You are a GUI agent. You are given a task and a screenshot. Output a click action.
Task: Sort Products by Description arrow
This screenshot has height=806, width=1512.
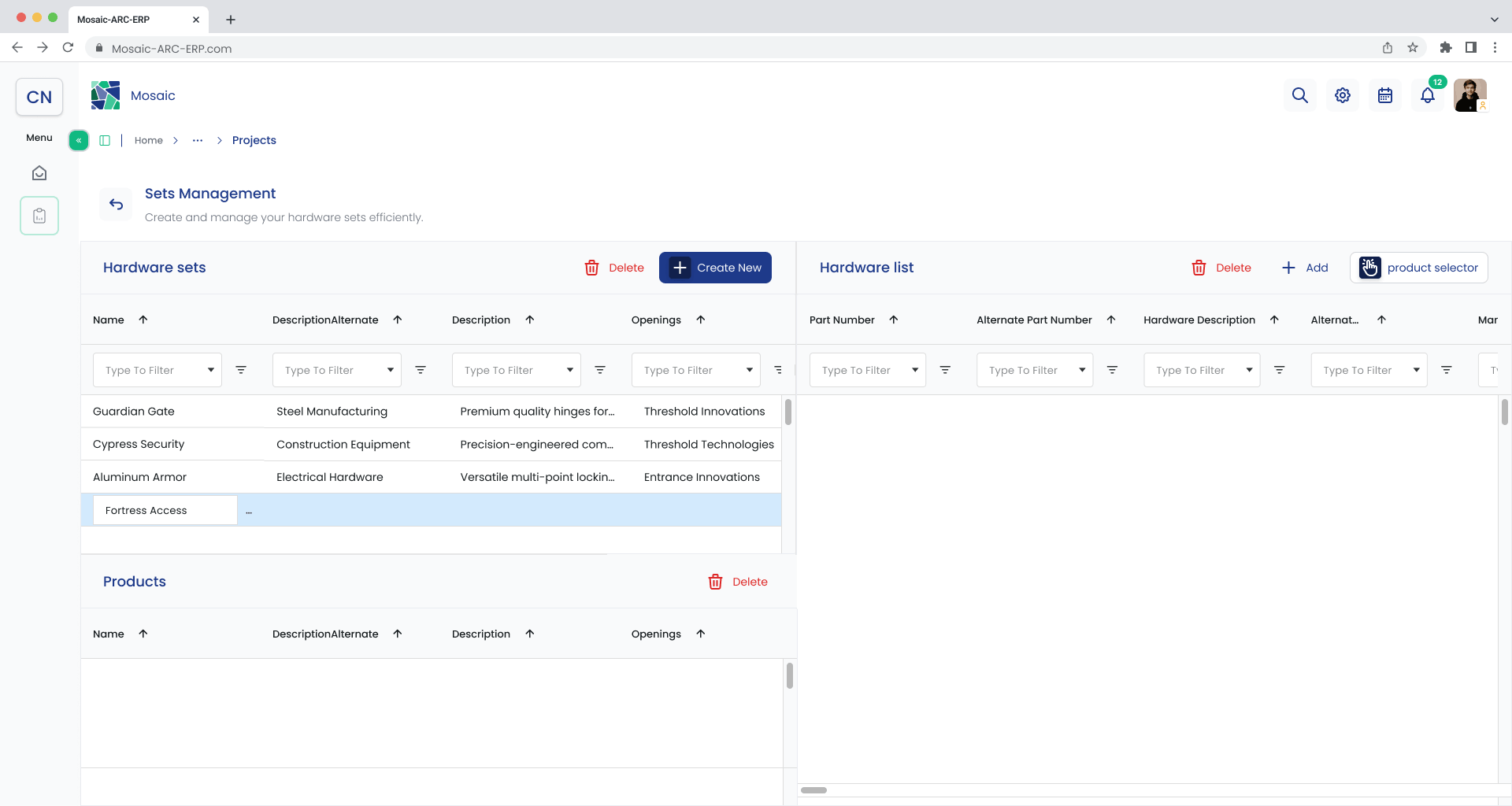530,634
